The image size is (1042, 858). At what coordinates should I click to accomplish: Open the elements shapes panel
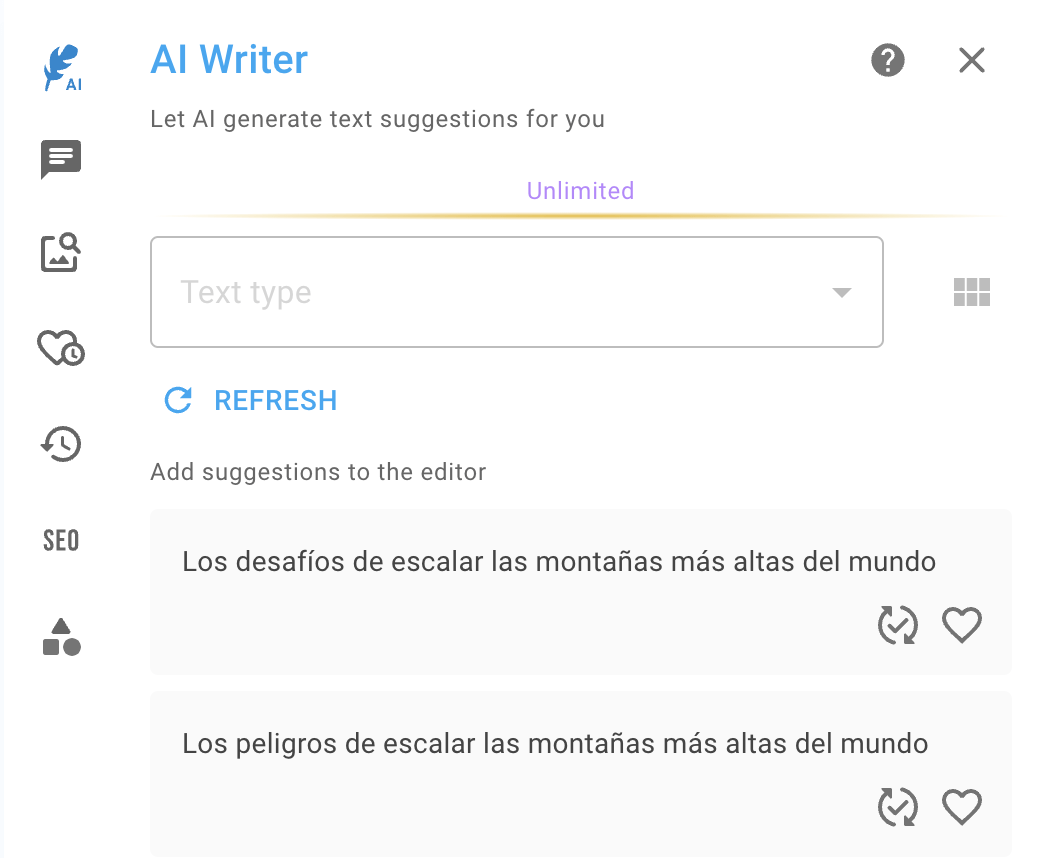(x=60, y=636)
